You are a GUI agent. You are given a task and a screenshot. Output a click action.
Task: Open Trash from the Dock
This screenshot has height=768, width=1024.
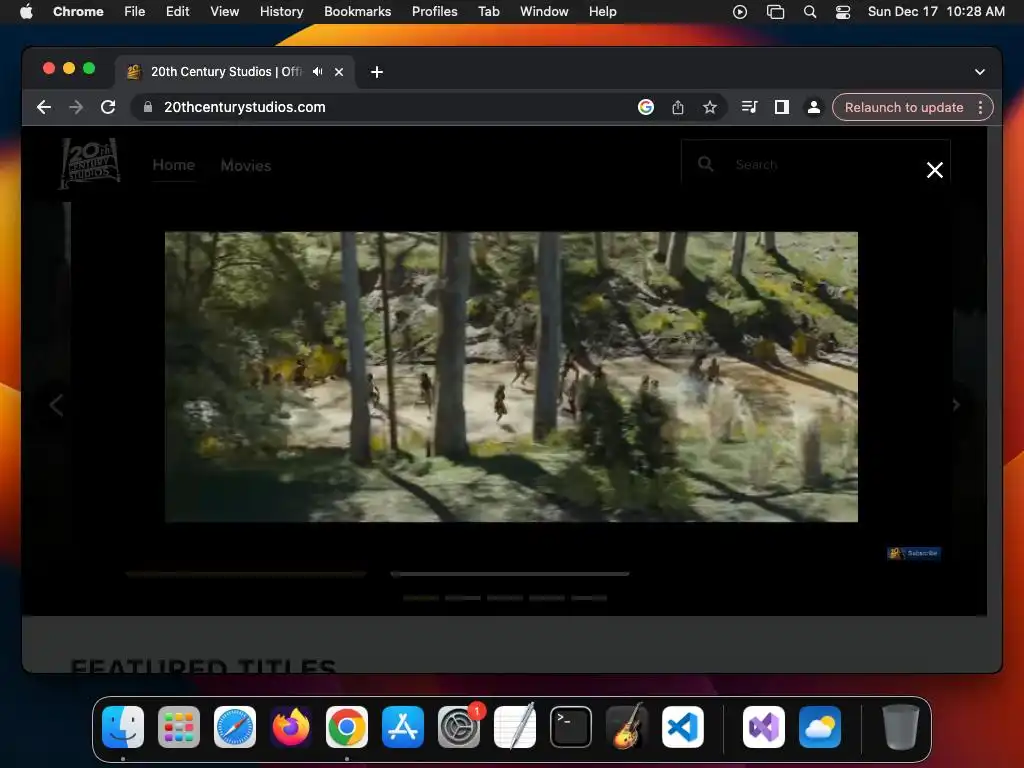click(x=901, y=727)
